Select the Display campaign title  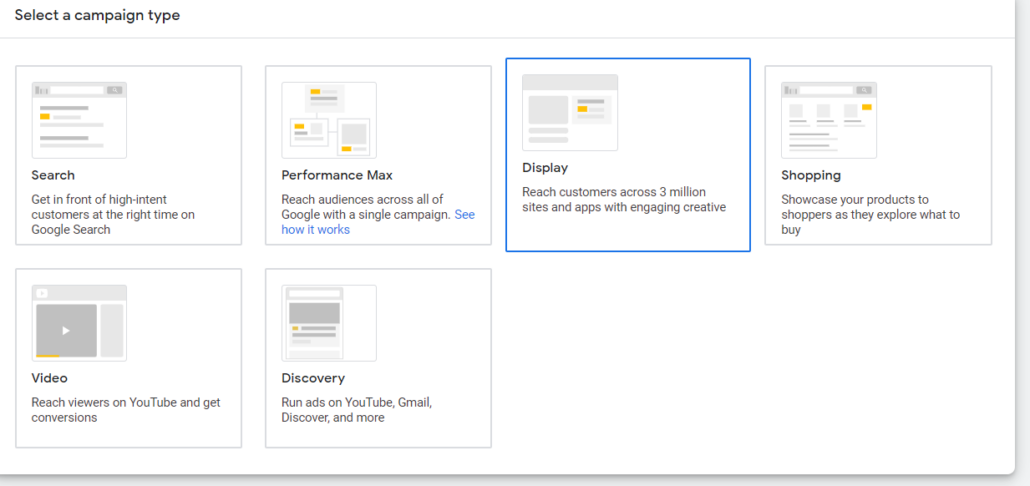coord(545,167)
